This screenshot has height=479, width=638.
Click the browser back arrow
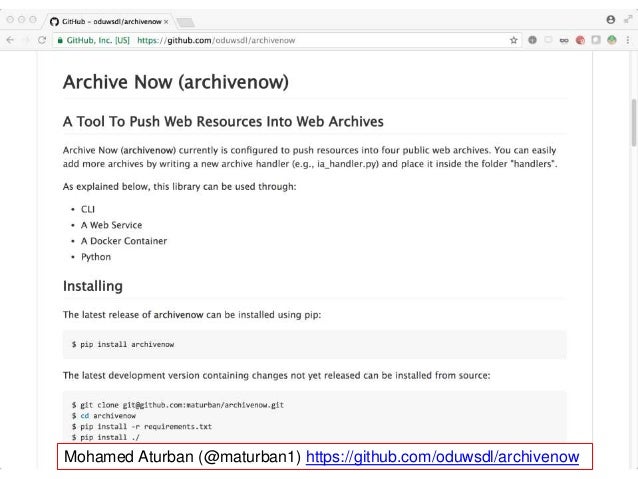10,40
